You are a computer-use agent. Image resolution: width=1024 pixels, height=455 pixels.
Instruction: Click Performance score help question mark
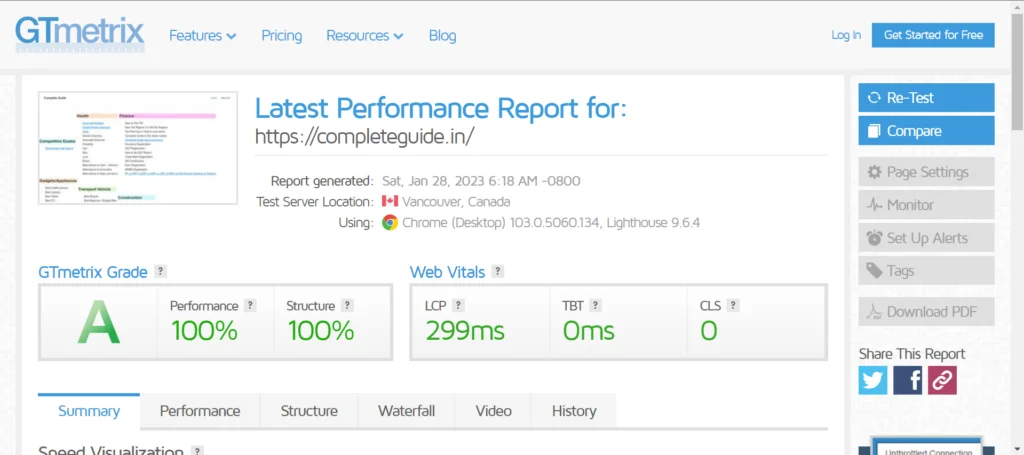[249, 305]
